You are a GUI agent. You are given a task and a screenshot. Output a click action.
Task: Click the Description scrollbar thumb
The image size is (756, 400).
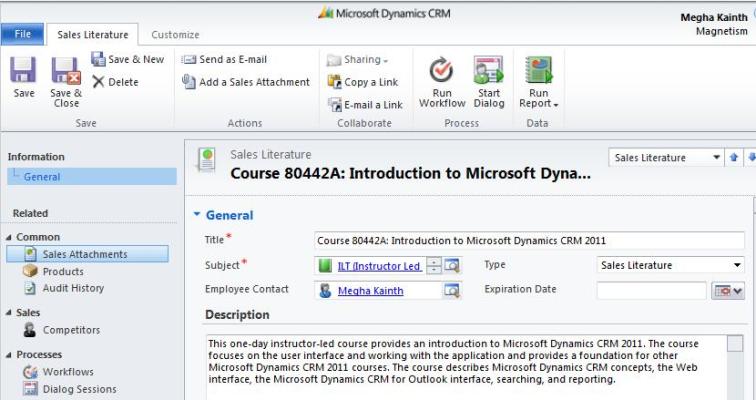(735, 344)
